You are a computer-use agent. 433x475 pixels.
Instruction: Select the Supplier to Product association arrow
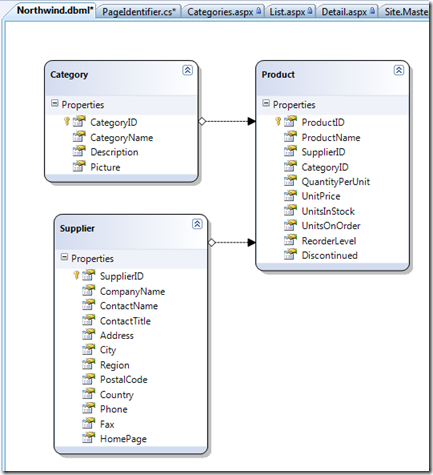(x=232, y=242)
